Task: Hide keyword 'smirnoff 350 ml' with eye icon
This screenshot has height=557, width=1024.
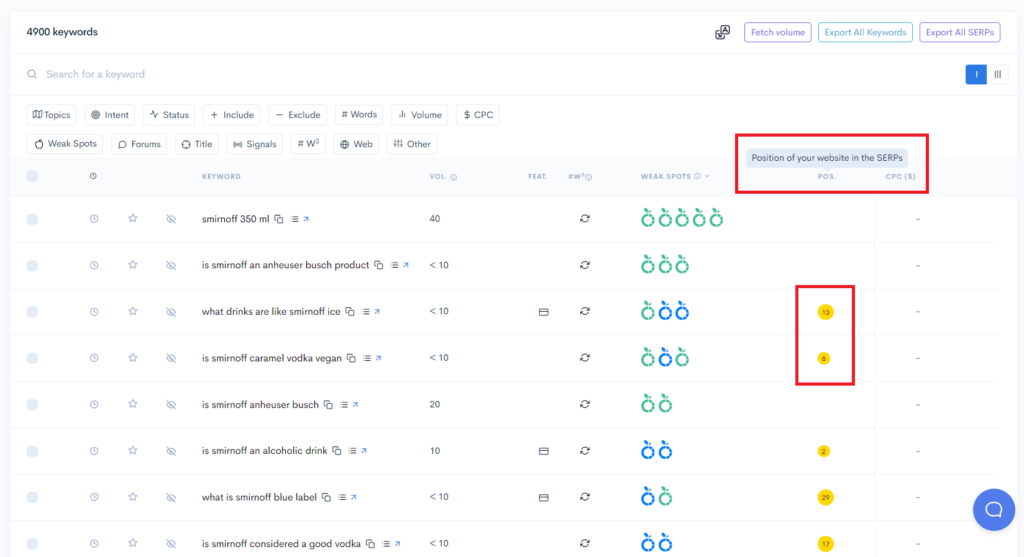Action: 171,219
